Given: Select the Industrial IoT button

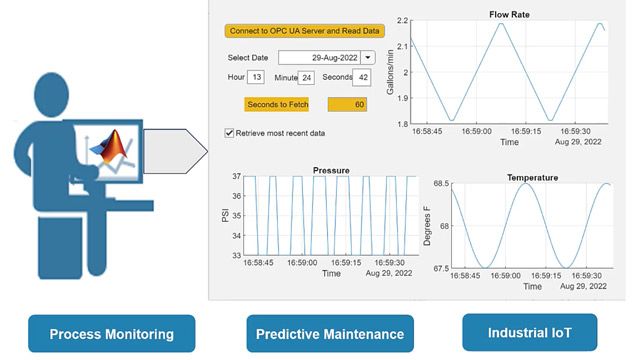Looking at the screenshot, I should (x=529, y=332).
